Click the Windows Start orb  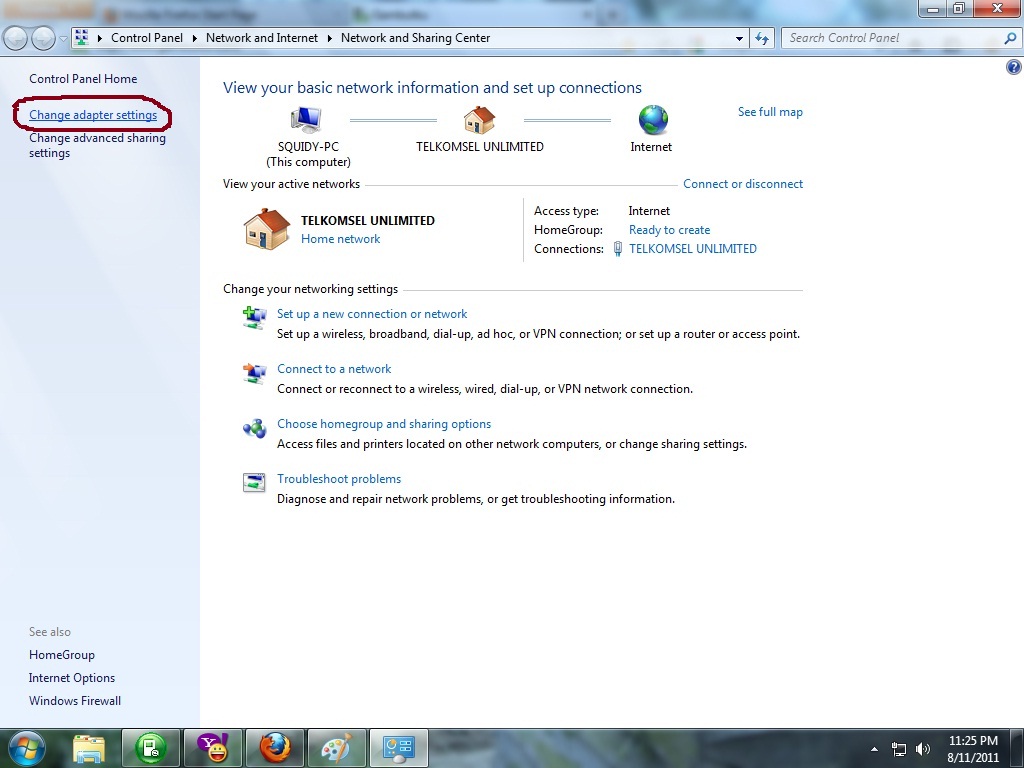pyautogui.click(x=27, y=748)
